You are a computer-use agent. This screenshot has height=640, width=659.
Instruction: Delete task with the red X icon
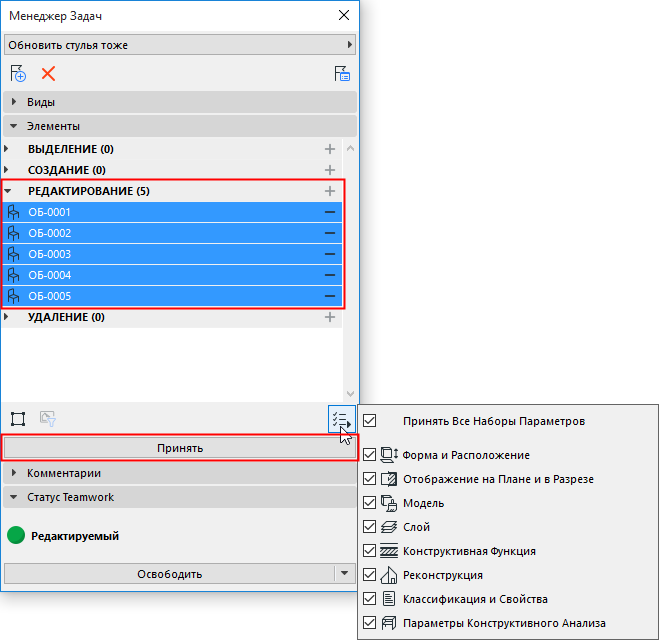(48, 74)
